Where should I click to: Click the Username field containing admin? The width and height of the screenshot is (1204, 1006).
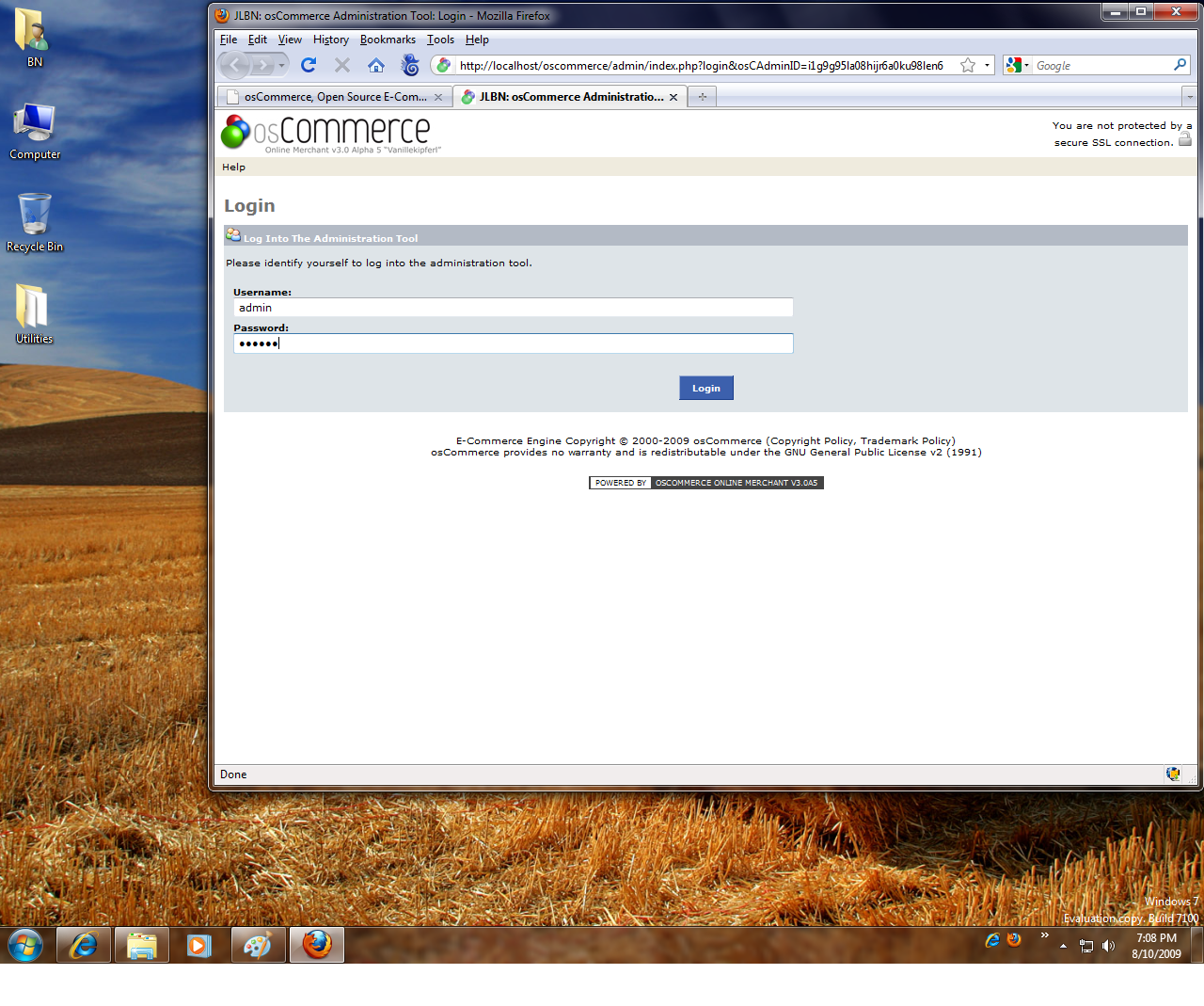(513, 308)
